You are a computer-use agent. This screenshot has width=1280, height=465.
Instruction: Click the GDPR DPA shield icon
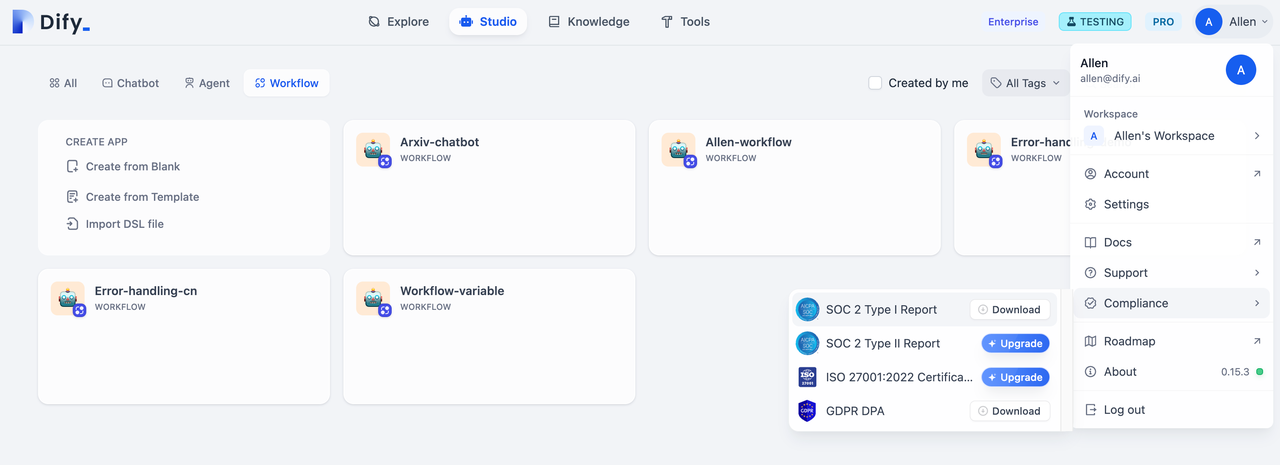[807, 411]
